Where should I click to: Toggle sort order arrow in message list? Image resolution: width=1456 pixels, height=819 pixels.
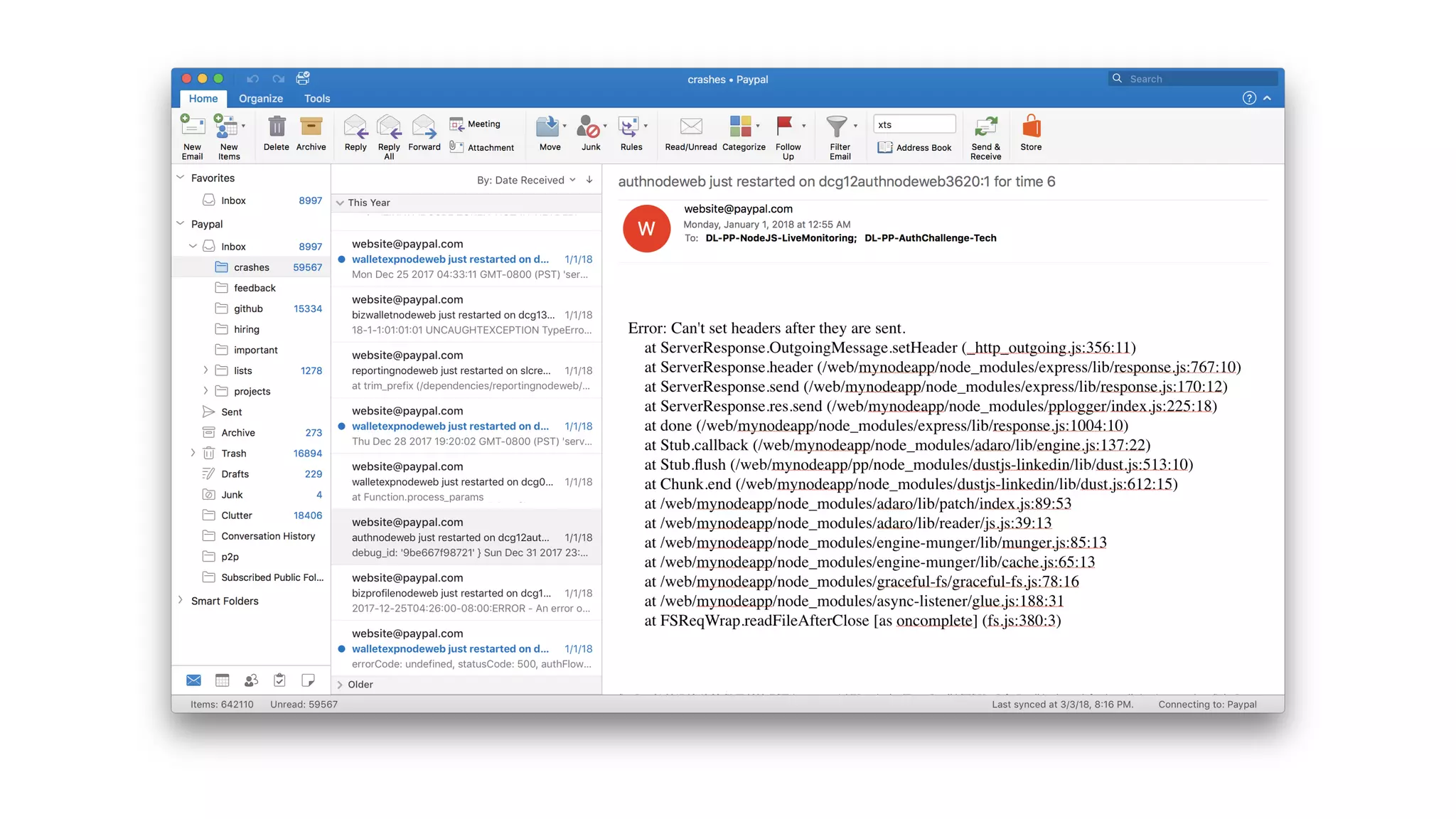click(x=589, y=180)
